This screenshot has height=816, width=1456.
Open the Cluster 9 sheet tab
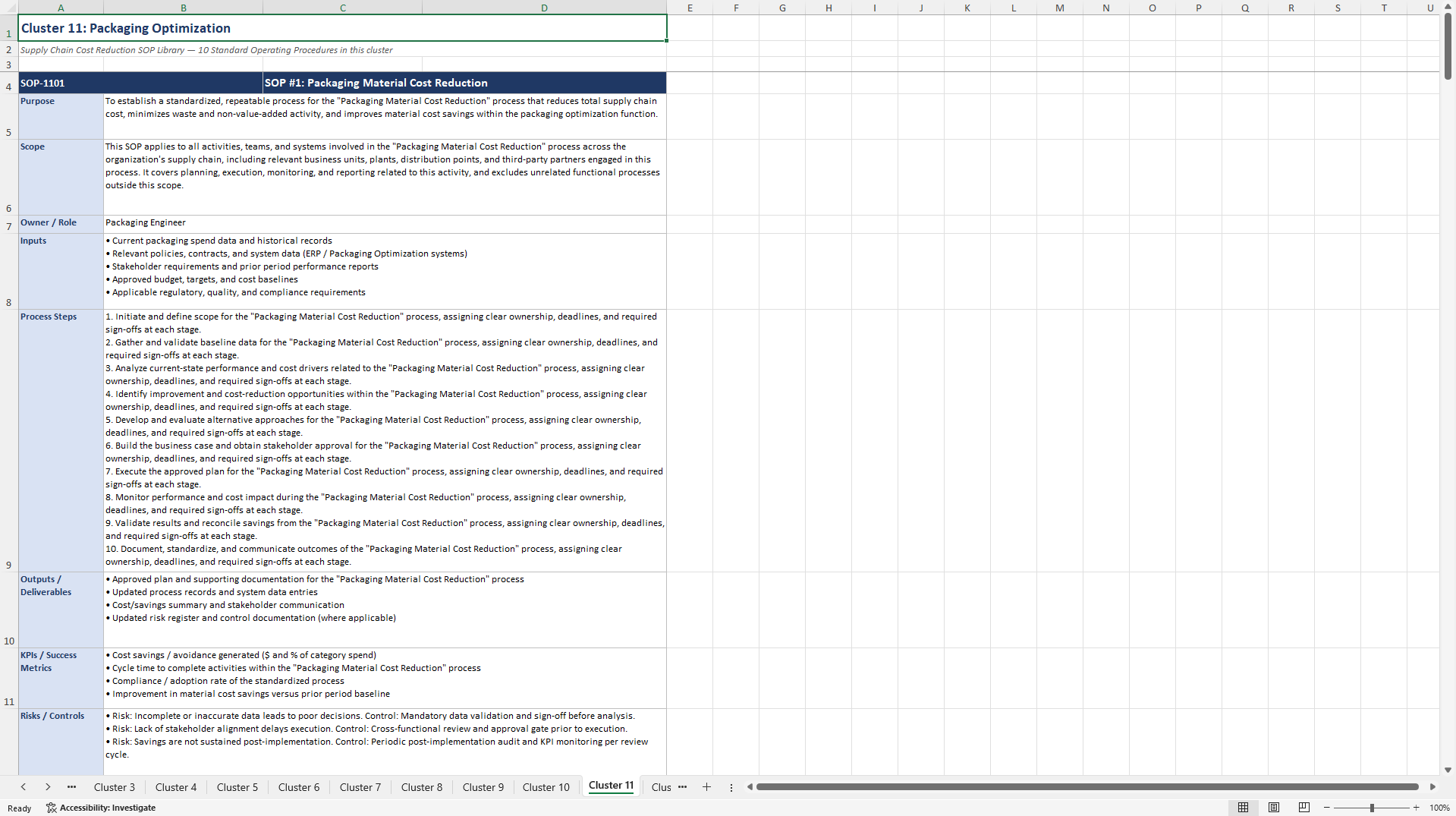tap(483, 787)
